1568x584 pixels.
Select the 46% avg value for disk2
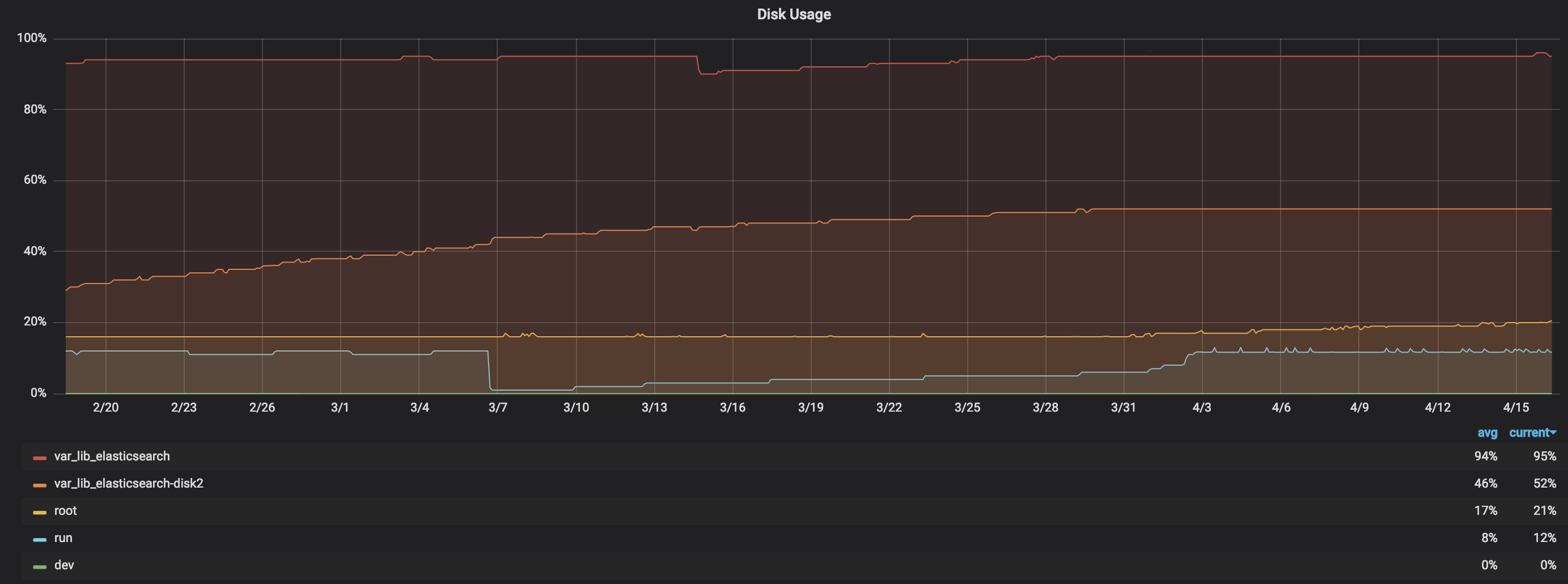coord(1485,484)
